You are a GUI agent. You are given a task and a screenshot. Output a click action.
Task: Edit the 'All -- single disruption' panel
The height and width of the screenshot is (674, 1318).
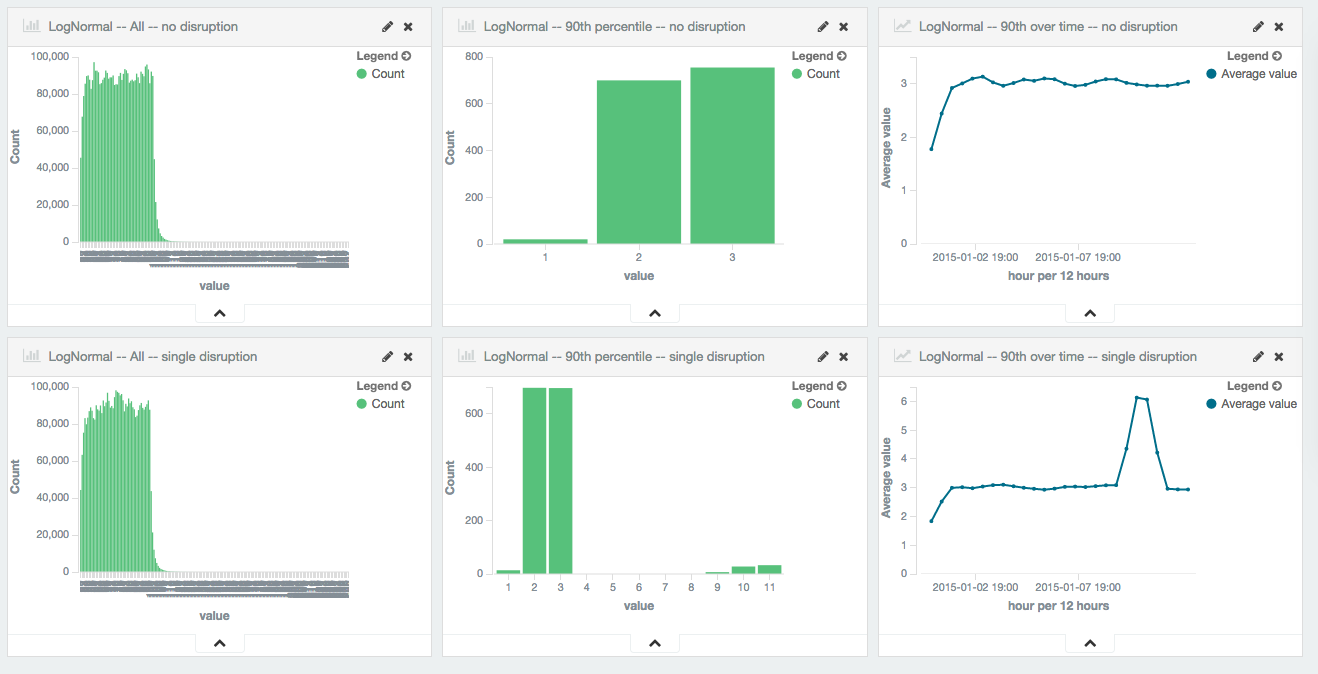[388, 357]
